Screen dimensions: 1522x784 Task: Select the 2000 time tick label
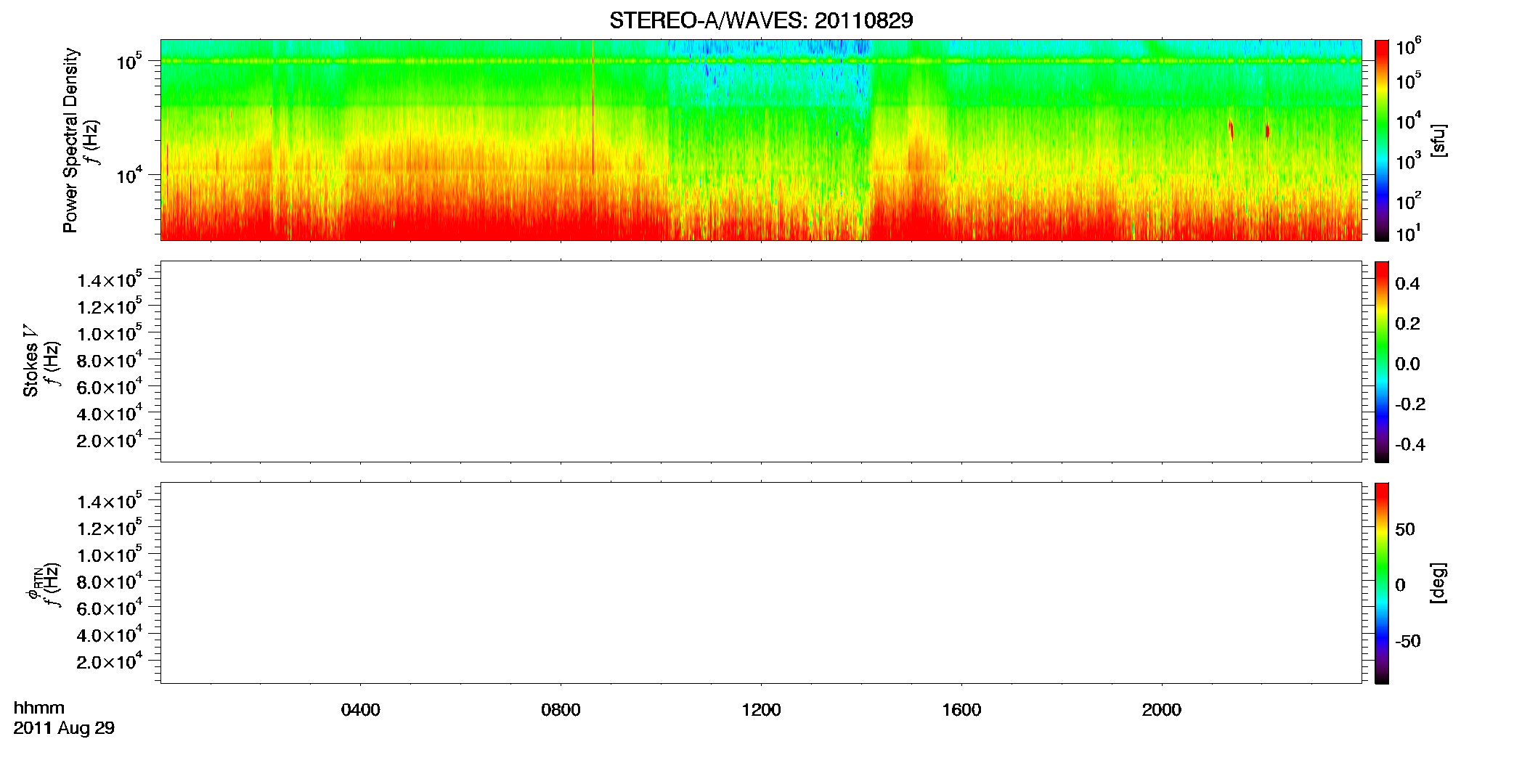pyautogui.click(x=1162, y=709)
